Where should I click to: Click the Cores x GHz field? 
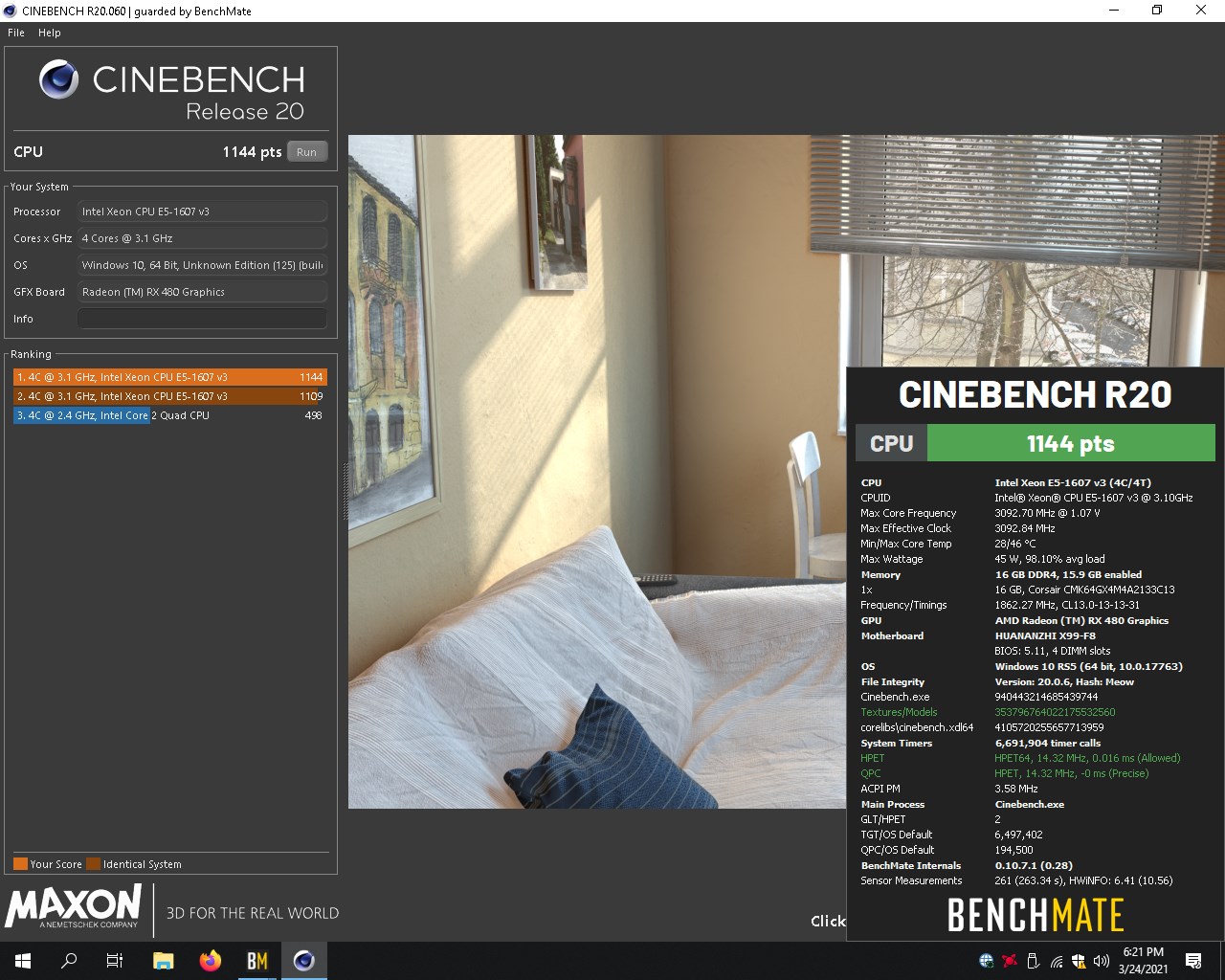pos(202,238)
